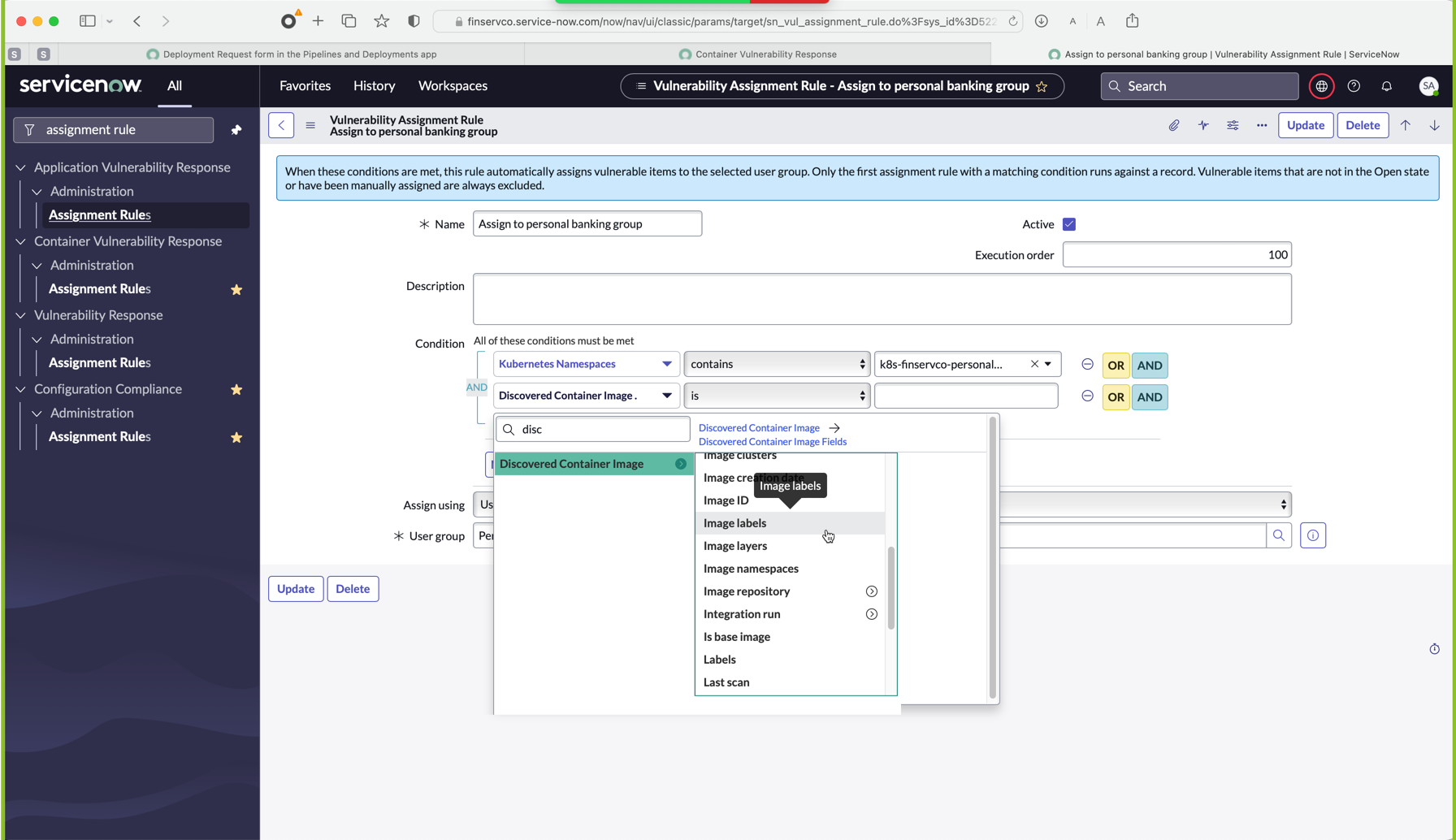Select Image namespaces field option
This screenshot has width=1456, height=840.
tap(790, 569)
